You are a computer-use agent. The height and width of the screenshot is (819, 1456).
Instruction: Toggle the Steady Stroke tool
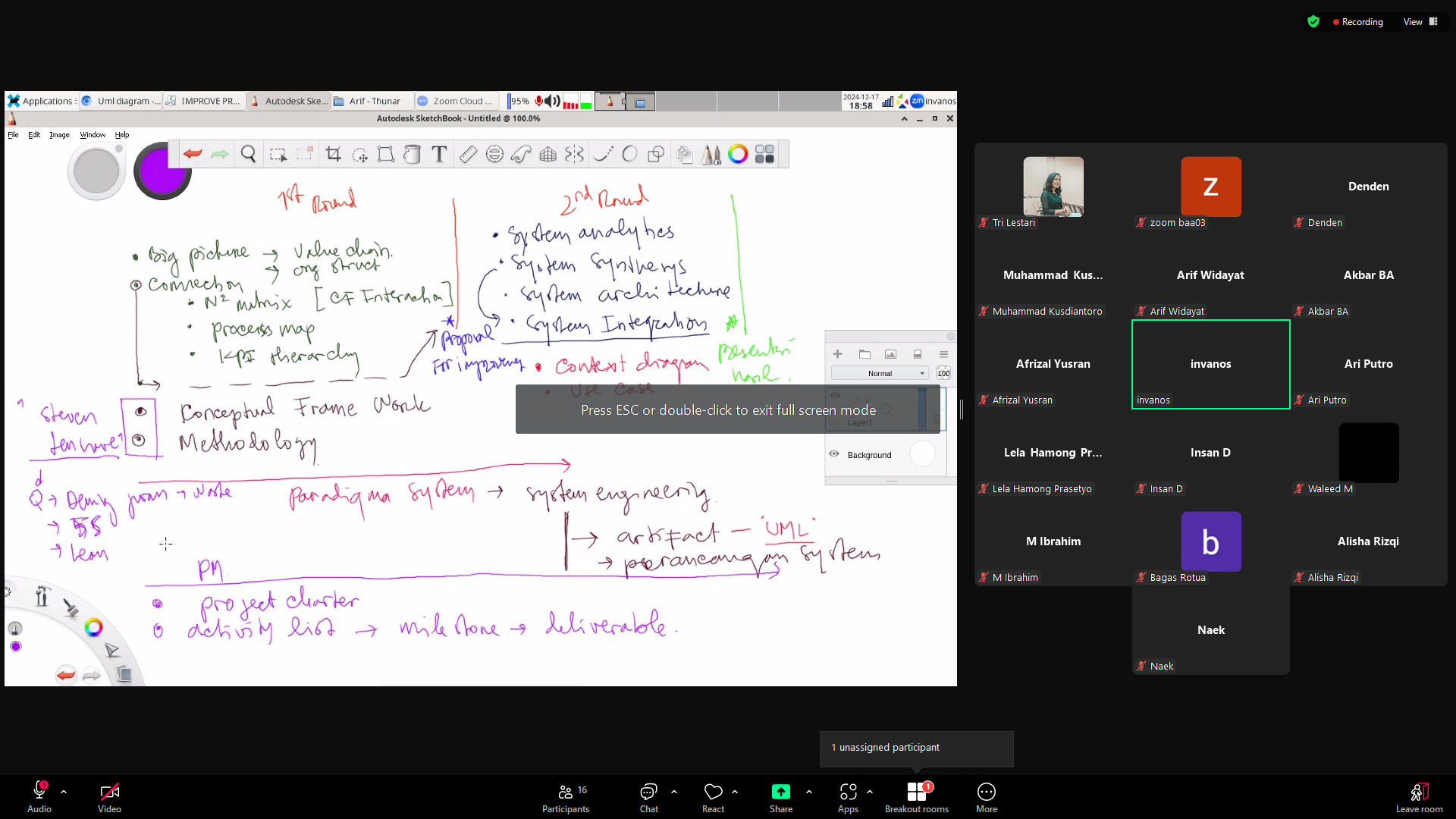[603, 155]
